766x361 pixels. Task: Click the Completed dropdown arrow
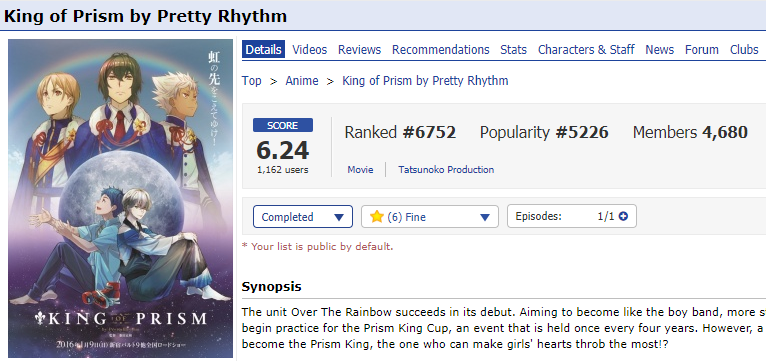point(339,217)
